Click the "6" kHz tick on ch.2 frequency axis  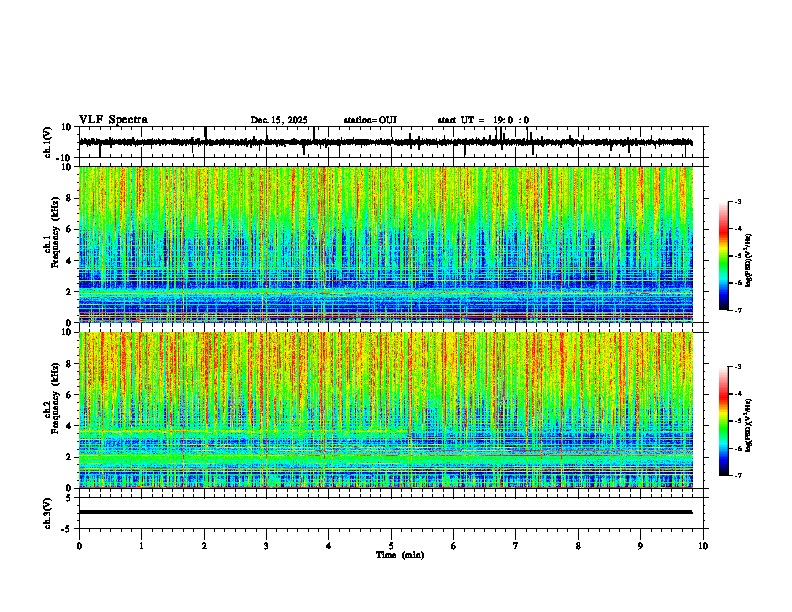[69, 395]
